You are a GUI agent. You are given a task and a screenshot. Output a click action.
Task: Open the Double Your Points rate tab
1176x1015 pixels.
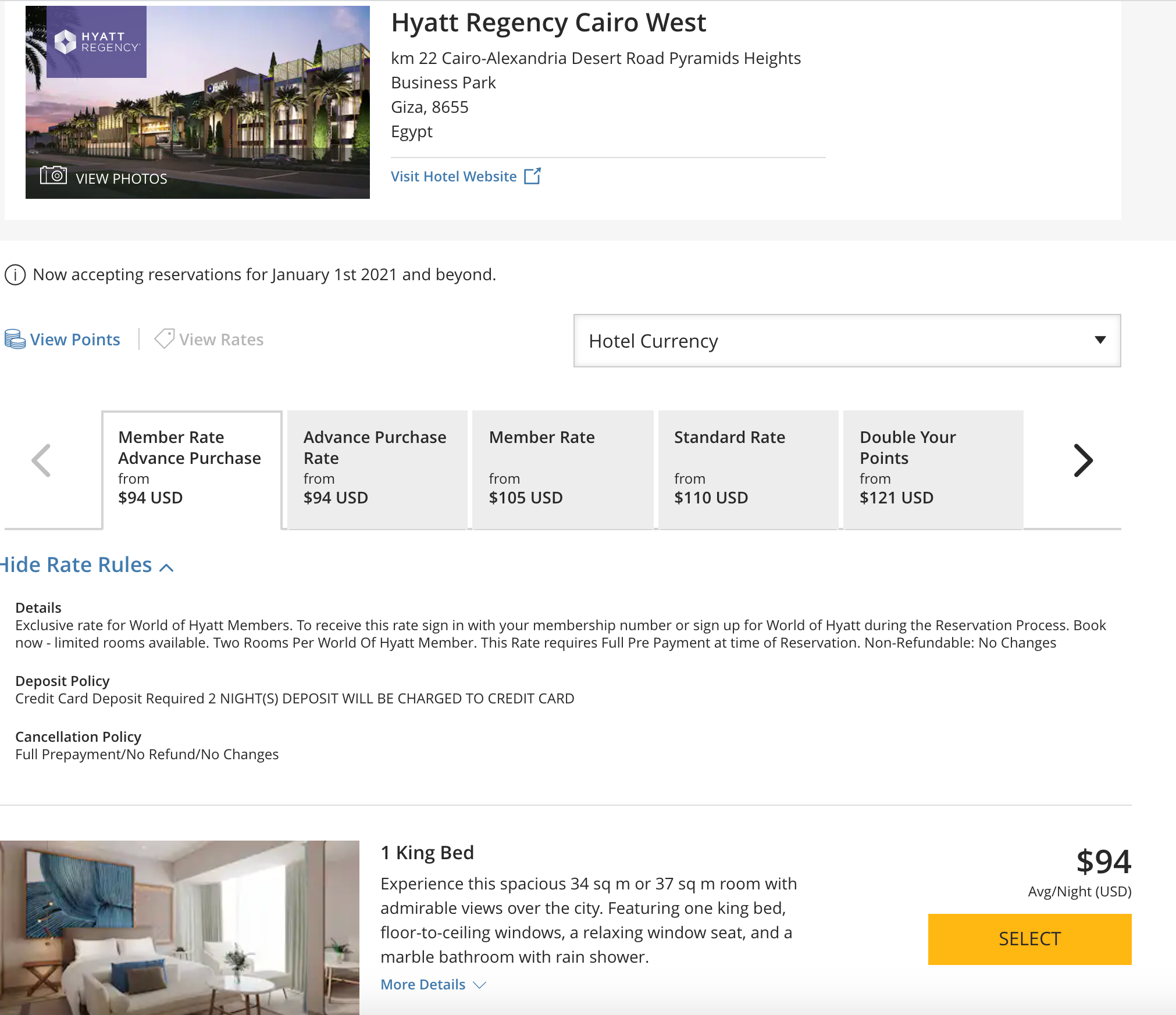[933, 469]
